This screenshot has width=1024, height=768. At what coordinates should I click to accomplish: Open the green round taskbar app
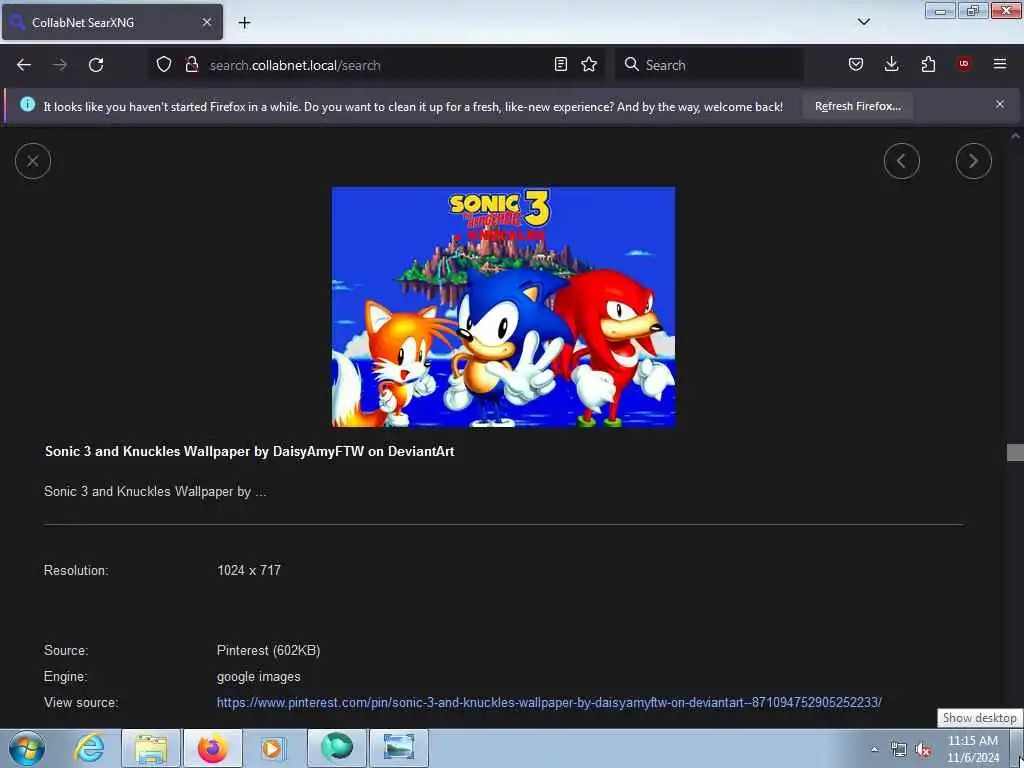(337, 748)
